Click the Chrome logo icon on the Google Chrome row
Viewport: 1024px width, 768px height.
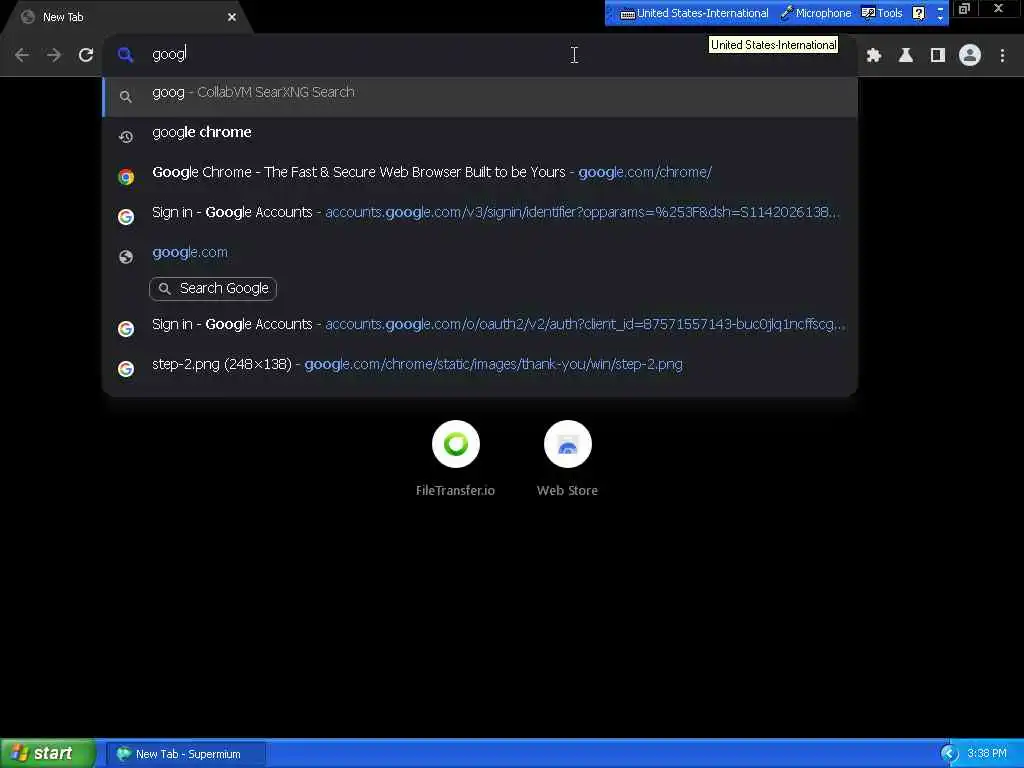[126, 177]
